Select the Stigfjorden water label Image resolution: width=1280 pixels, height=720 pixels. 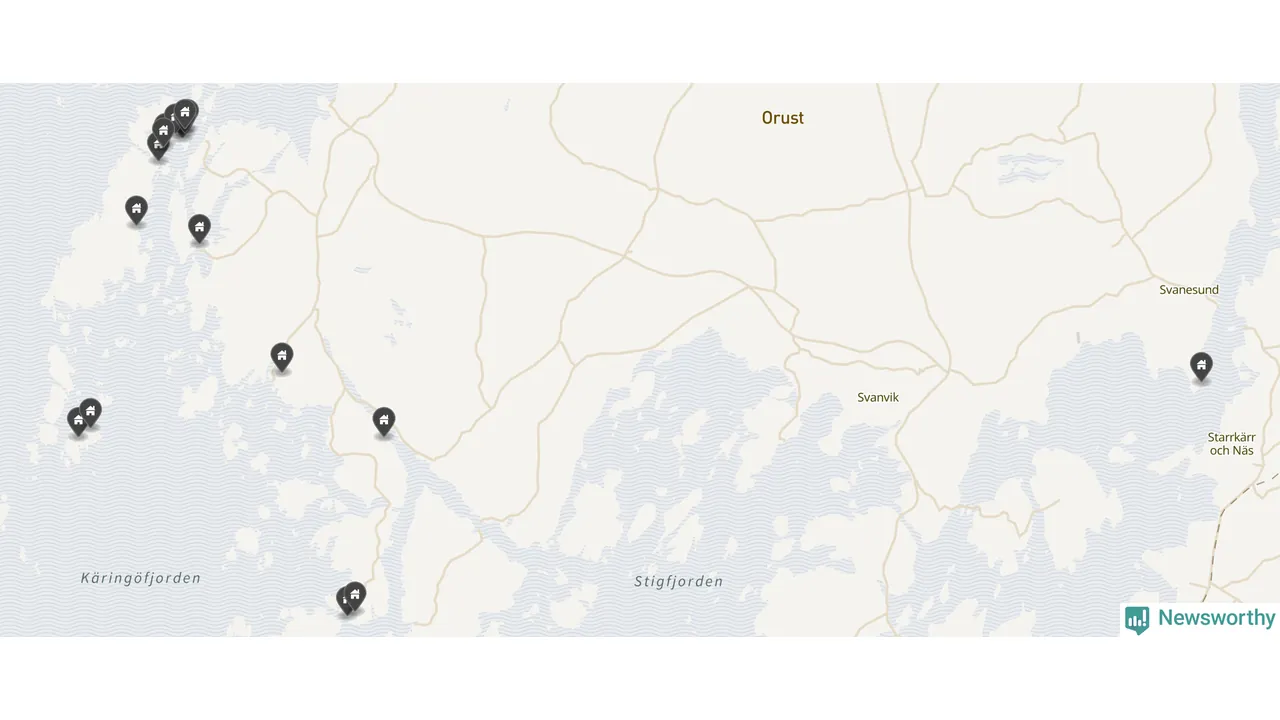tap(678, 581)
